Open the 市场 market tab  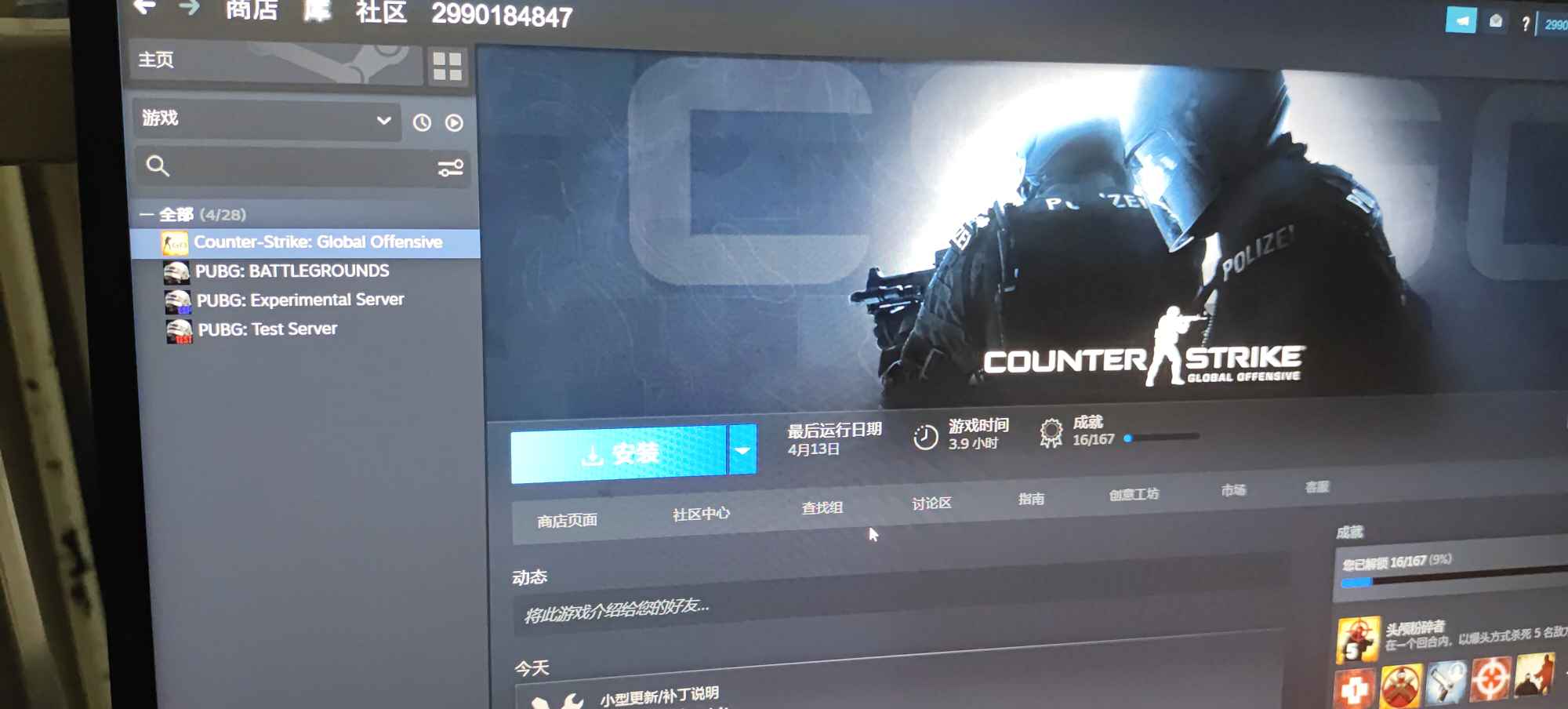(1233, 490)
